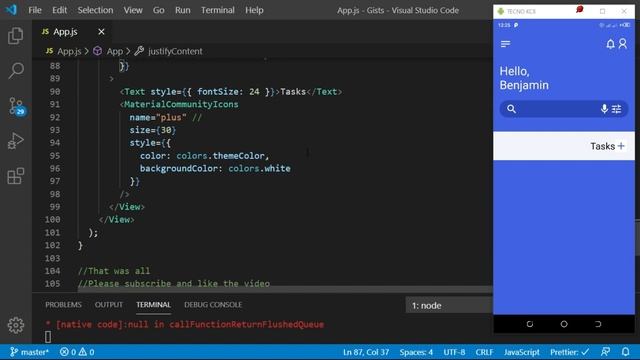Image resolution: width=640 pixels, height=360 pixels.
Task: Tap the Android home navigation button
Action: pos(564,324)
